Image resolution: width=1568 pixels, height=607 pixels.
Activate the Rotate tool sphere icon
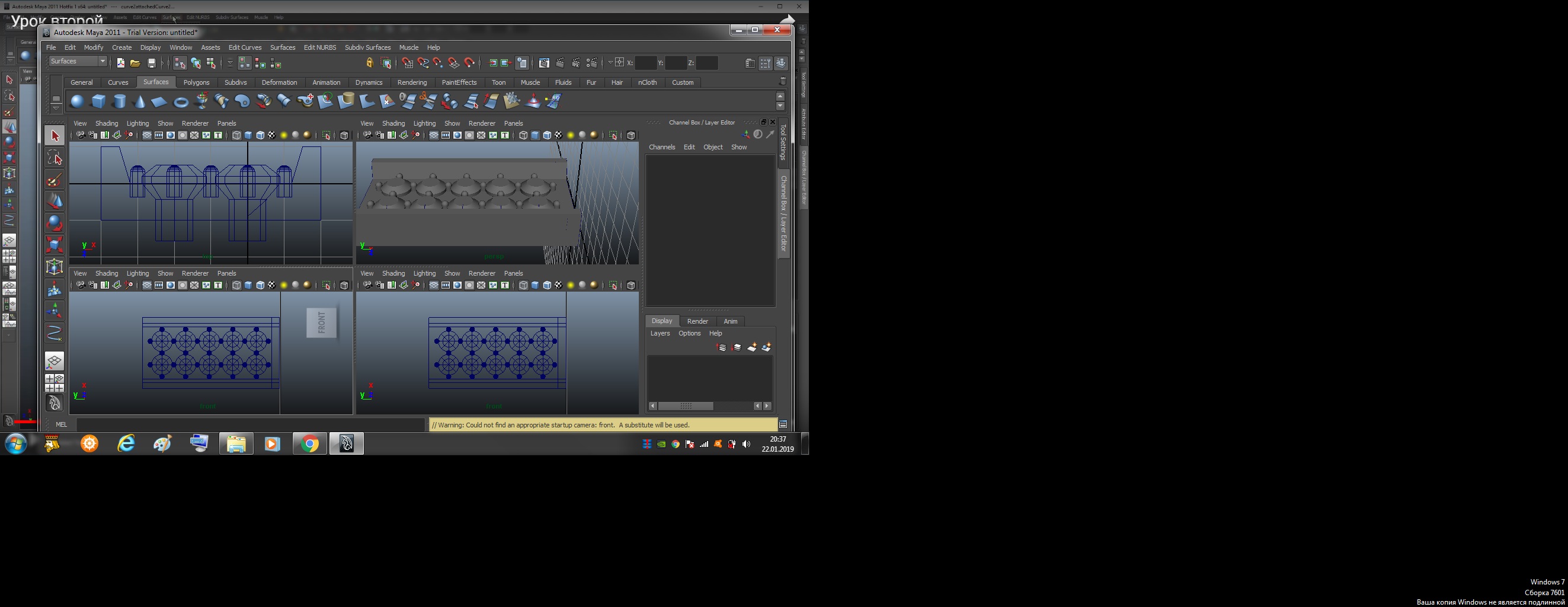point(55,223)
